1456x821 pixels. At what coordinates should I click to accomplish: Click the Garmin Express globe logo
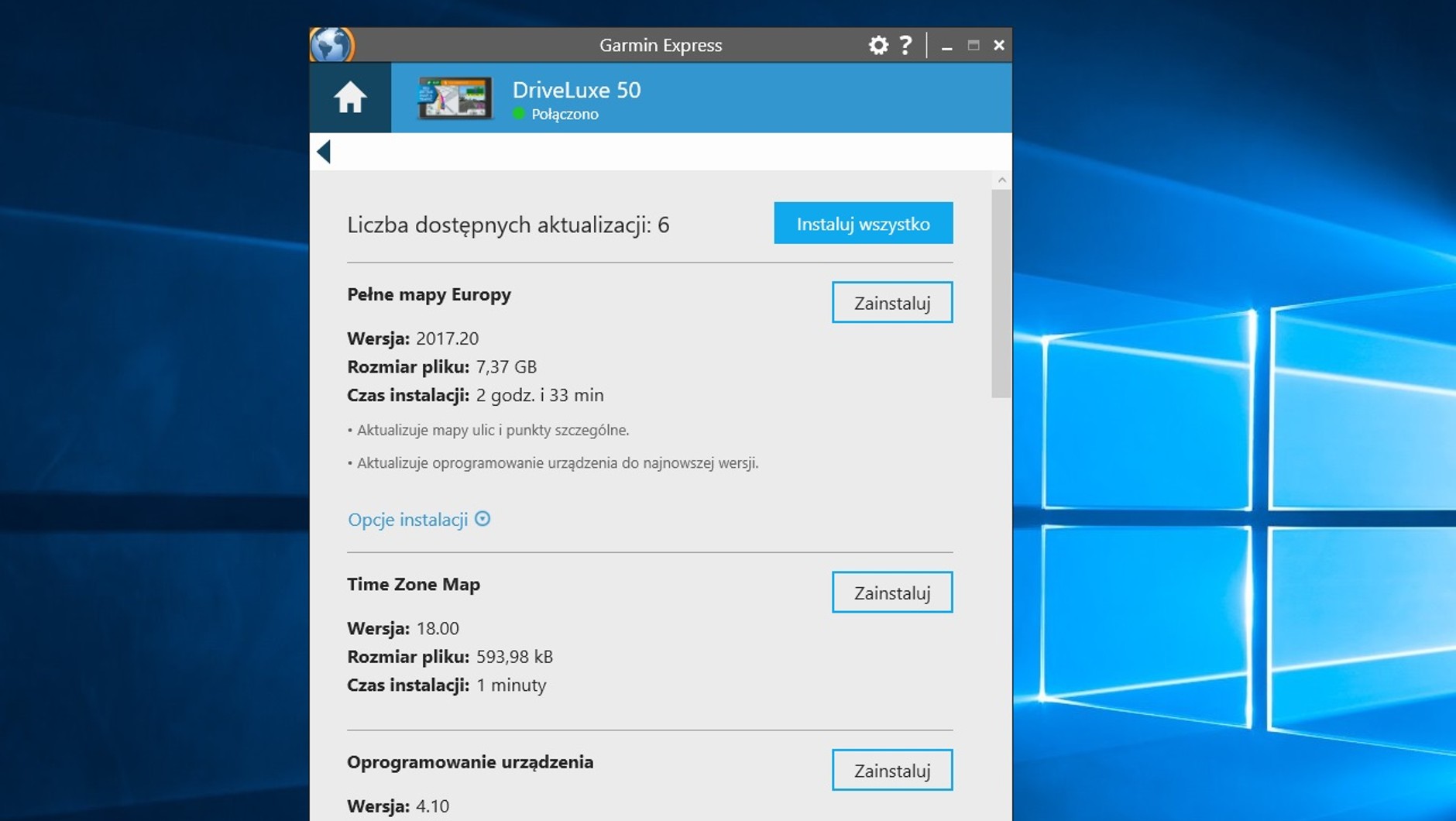(331, 45)
